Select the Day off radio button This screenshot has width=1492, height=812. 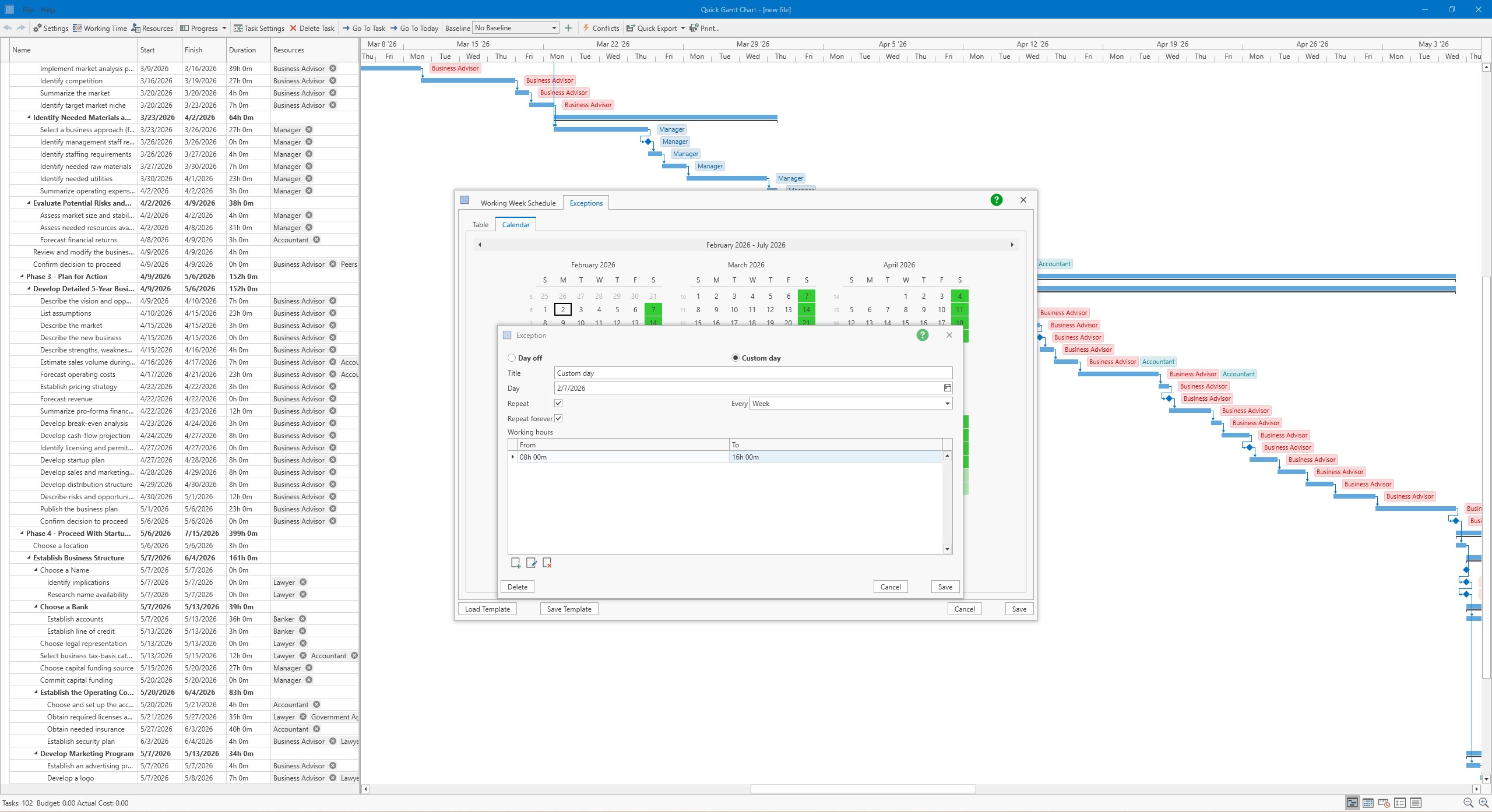coord(512,358)
